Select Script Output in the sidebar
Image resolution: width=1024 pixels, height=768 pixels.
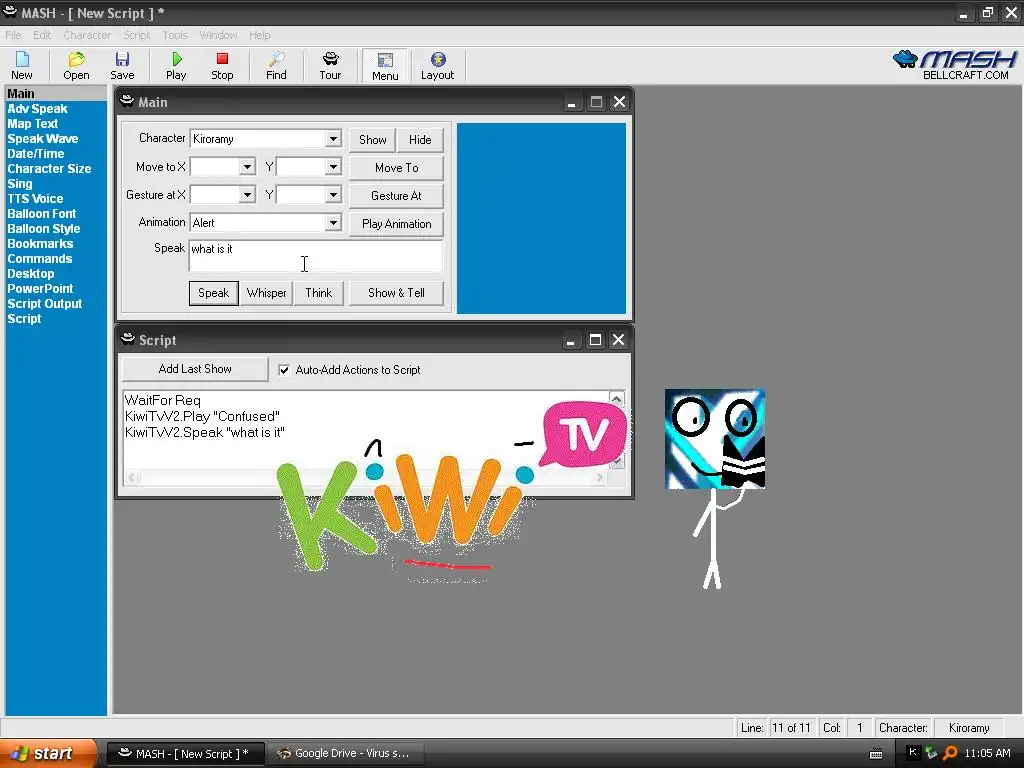[45, 304]
